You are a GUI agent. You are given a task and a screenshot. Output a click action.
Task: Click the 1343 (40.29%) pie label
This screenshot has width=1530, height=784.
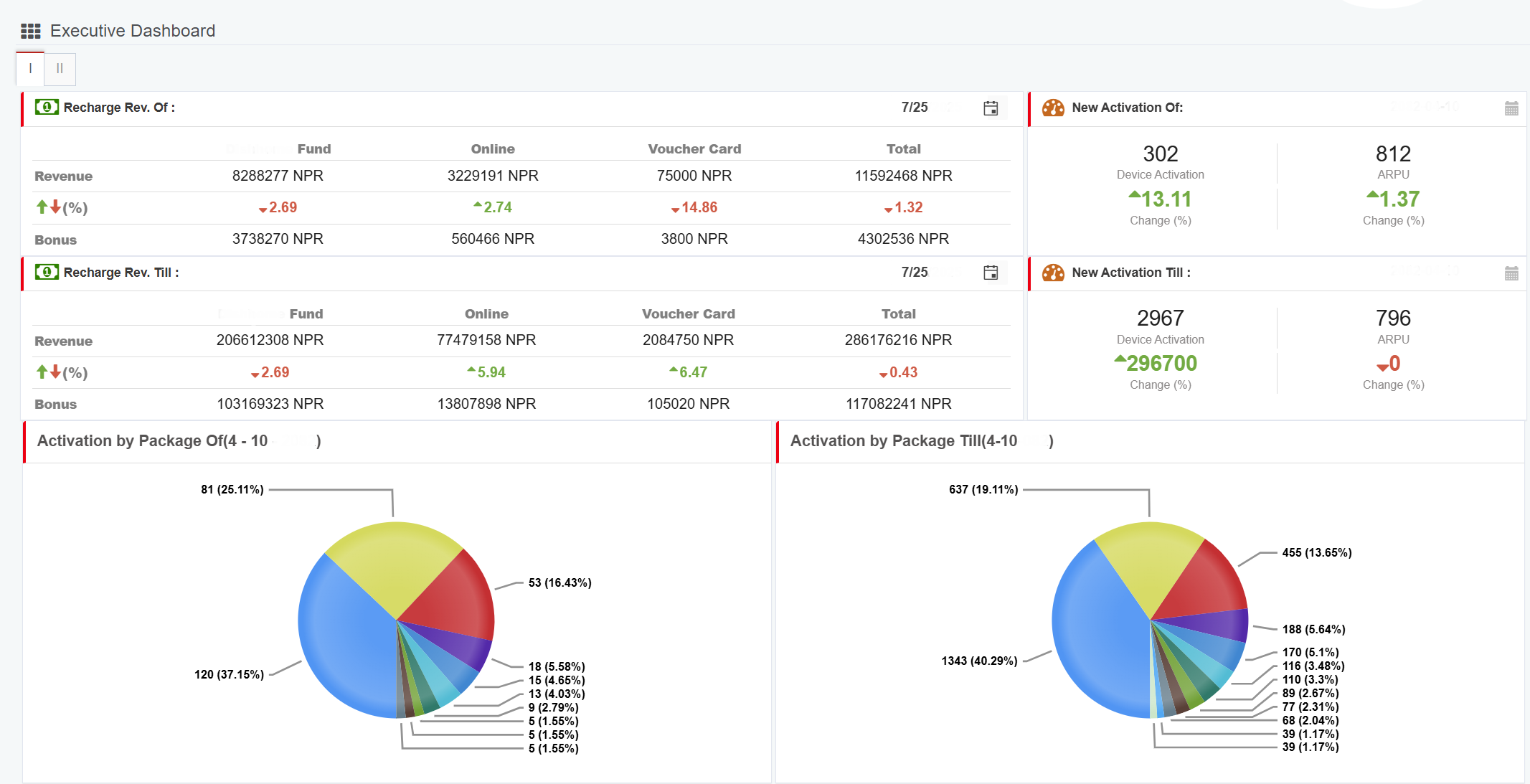pos(979,661)
